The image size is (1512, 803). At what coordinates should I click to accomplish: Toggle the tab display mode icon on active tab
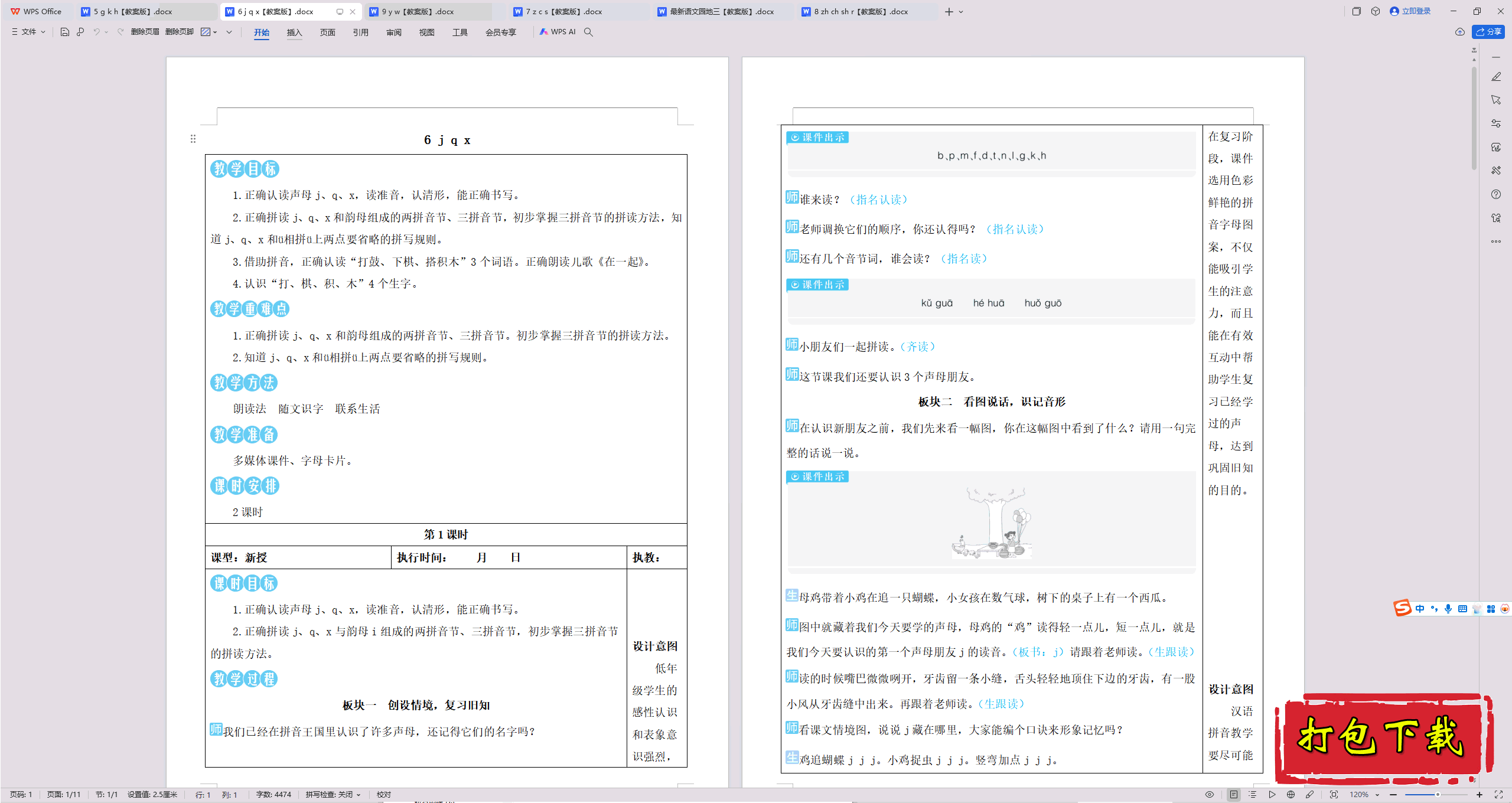pyautogui.click(x=340, y=11)
